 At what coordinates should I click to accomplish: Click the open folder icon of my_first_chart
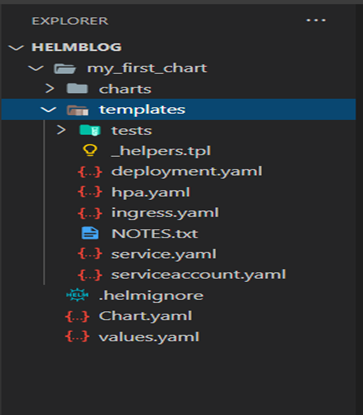point(65,68)
